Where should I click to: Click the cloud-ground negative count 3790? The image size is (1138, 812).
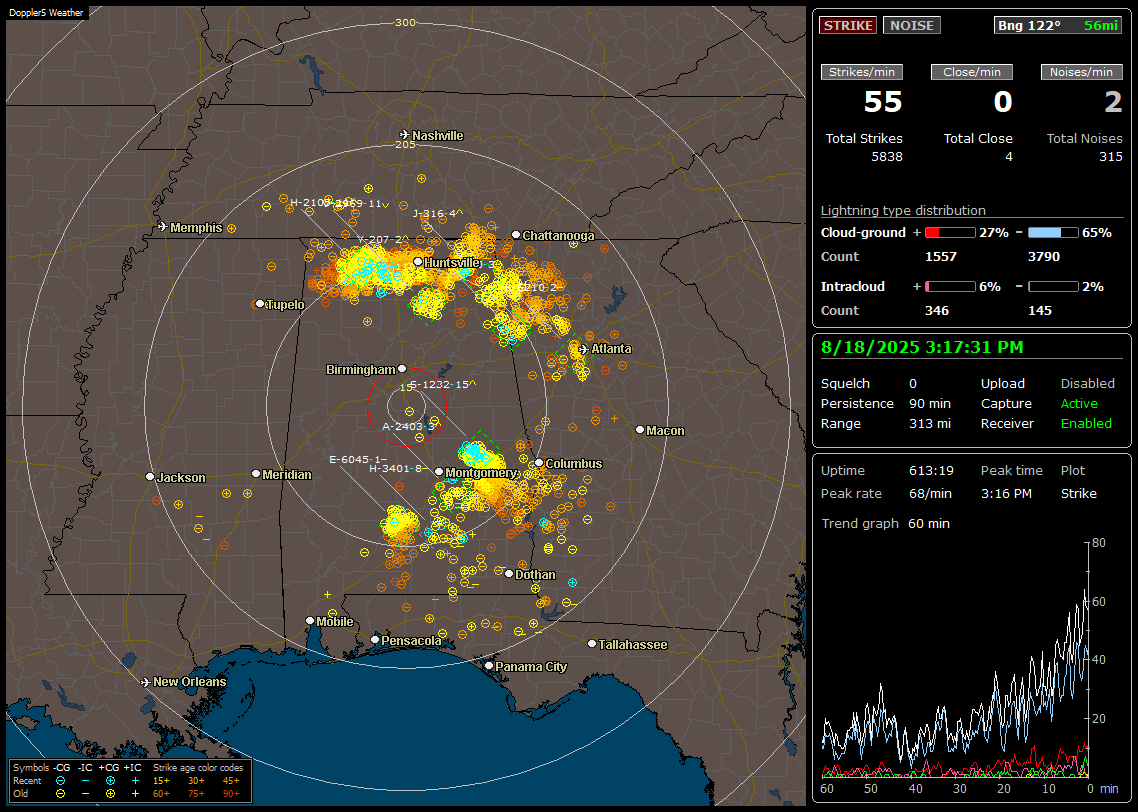[x=1044, y=257]
